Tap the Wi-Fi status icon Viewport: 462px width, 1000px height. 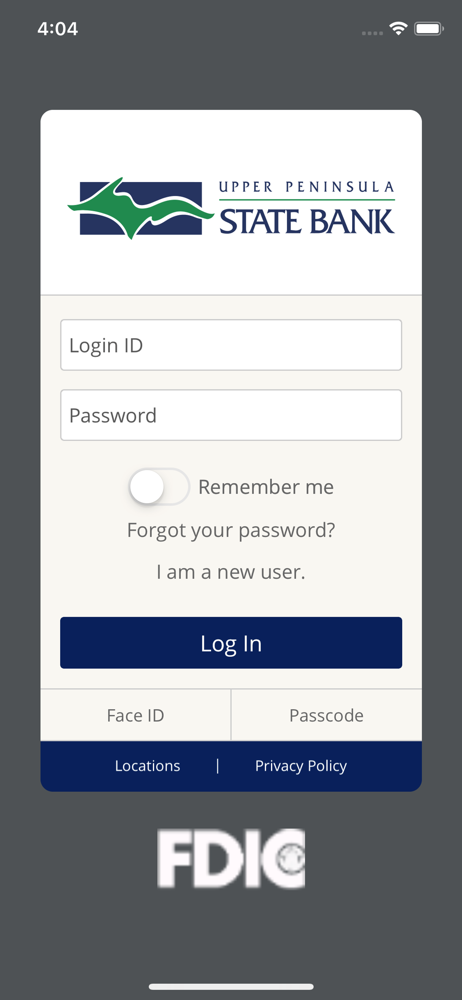[x=399, y=29]
